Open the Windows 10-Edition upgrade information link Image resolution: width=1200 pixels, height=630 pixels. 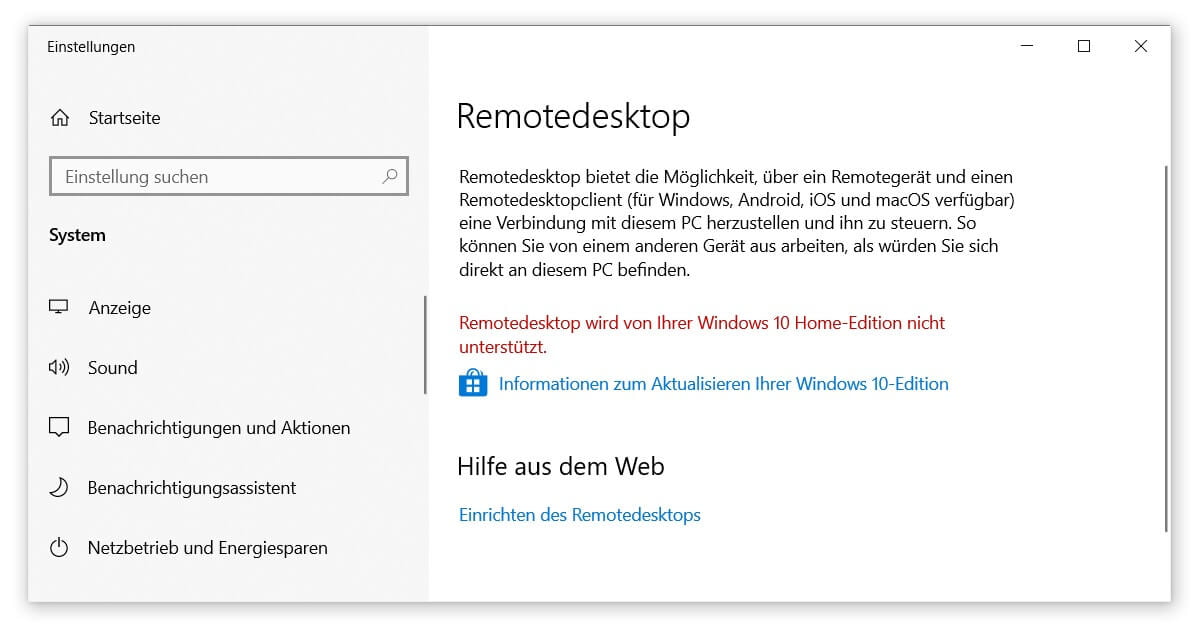722,383
